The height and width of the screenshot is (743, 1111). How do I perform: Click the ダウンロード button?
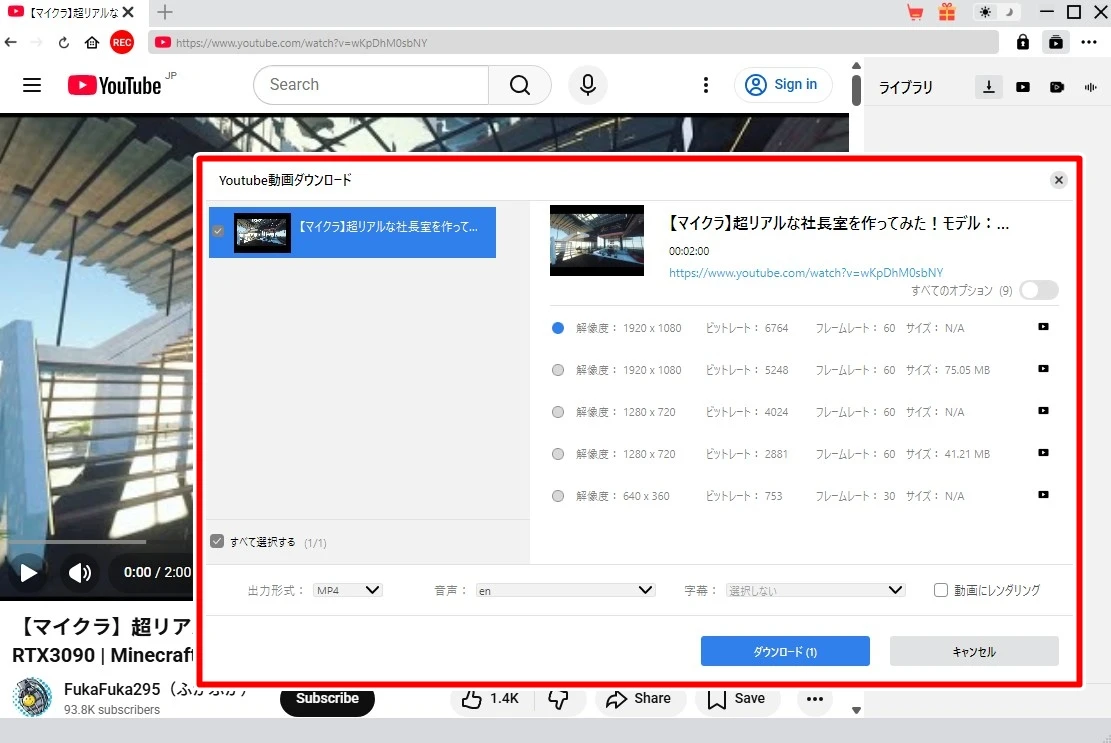tap(786, 650)
